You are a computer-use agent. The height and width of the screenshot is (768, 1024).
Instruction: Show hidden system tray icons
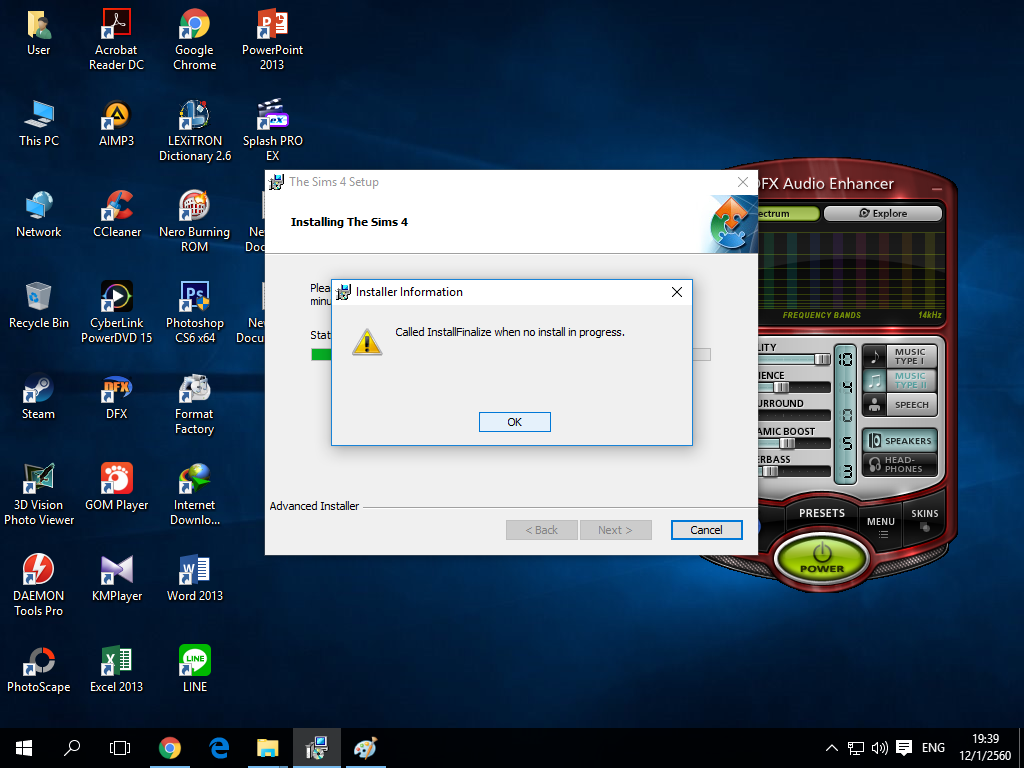[x=831, y=748]
